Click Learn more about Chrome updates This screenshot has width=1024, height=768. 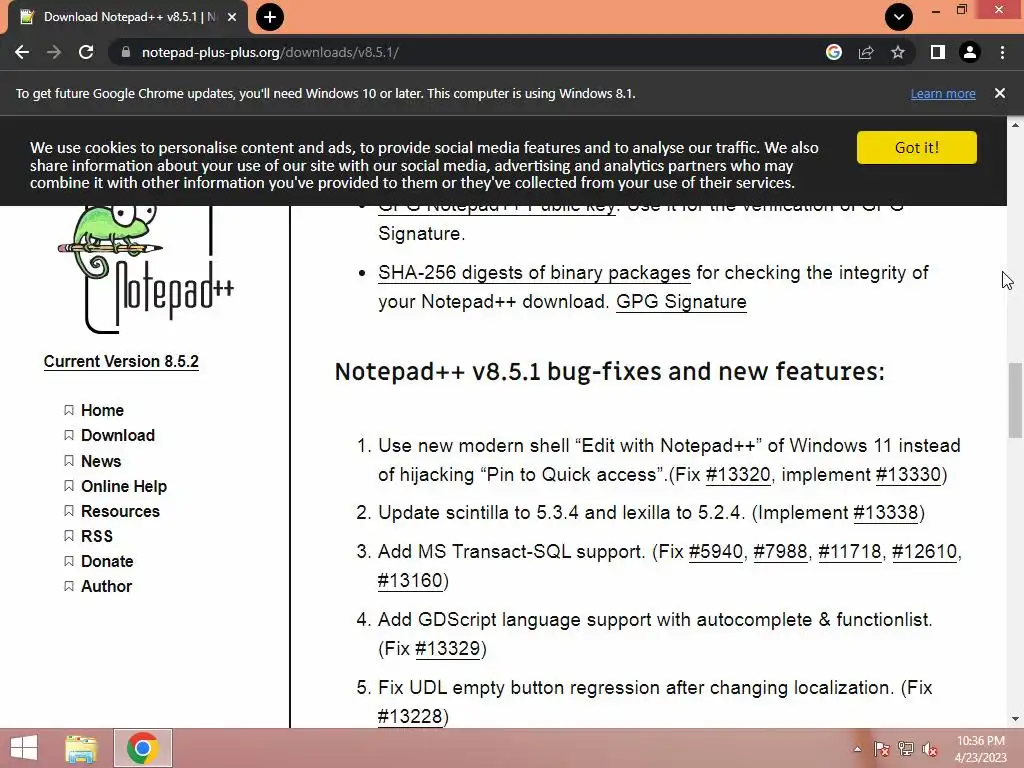click(x=943, y=94)
